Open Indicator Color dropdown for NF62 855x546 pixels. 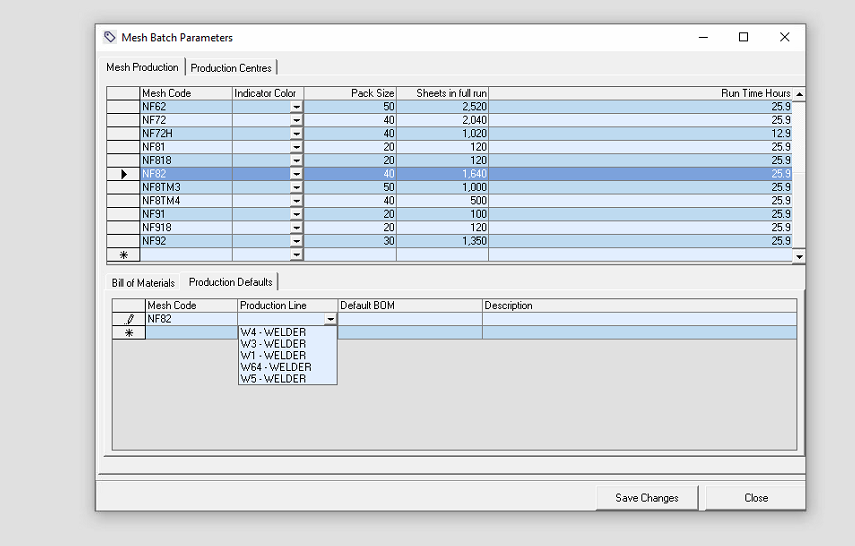[x=296, y=107]
